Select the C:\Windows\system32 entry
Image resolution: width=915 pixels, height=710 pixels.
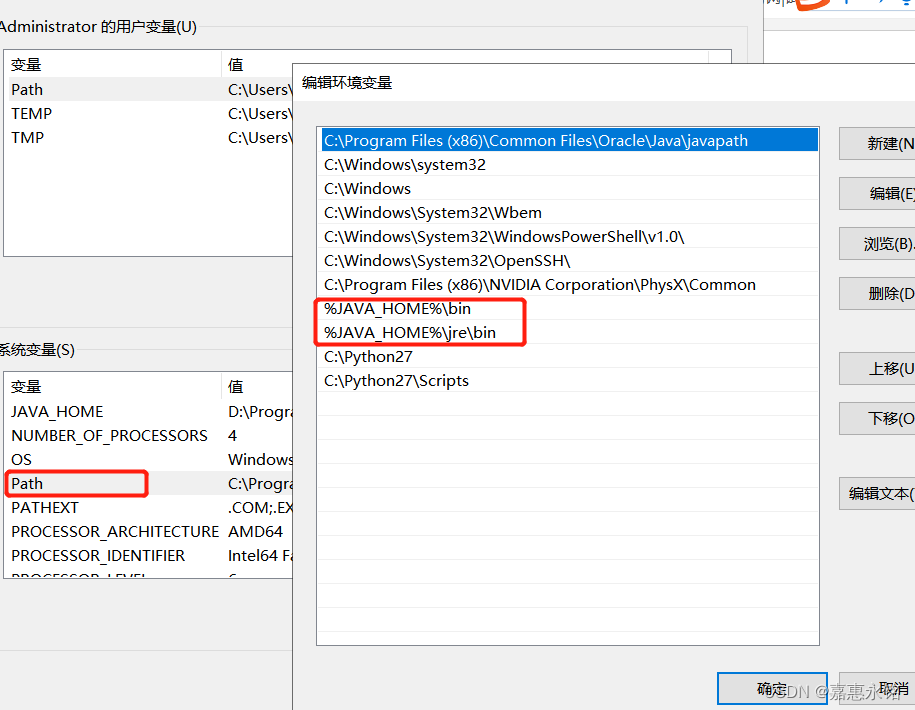[x=569, y=165]
